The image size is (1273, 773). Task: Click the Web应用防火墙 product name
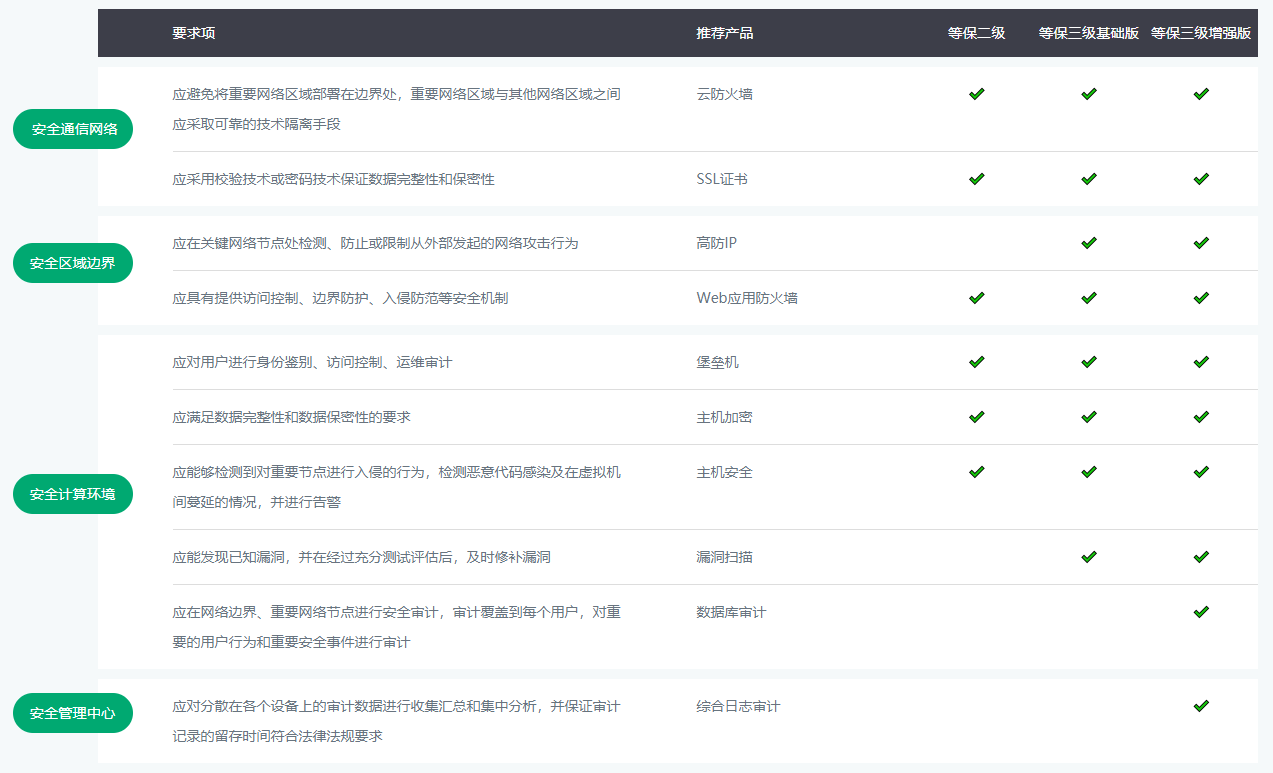[x=747, y=298]
